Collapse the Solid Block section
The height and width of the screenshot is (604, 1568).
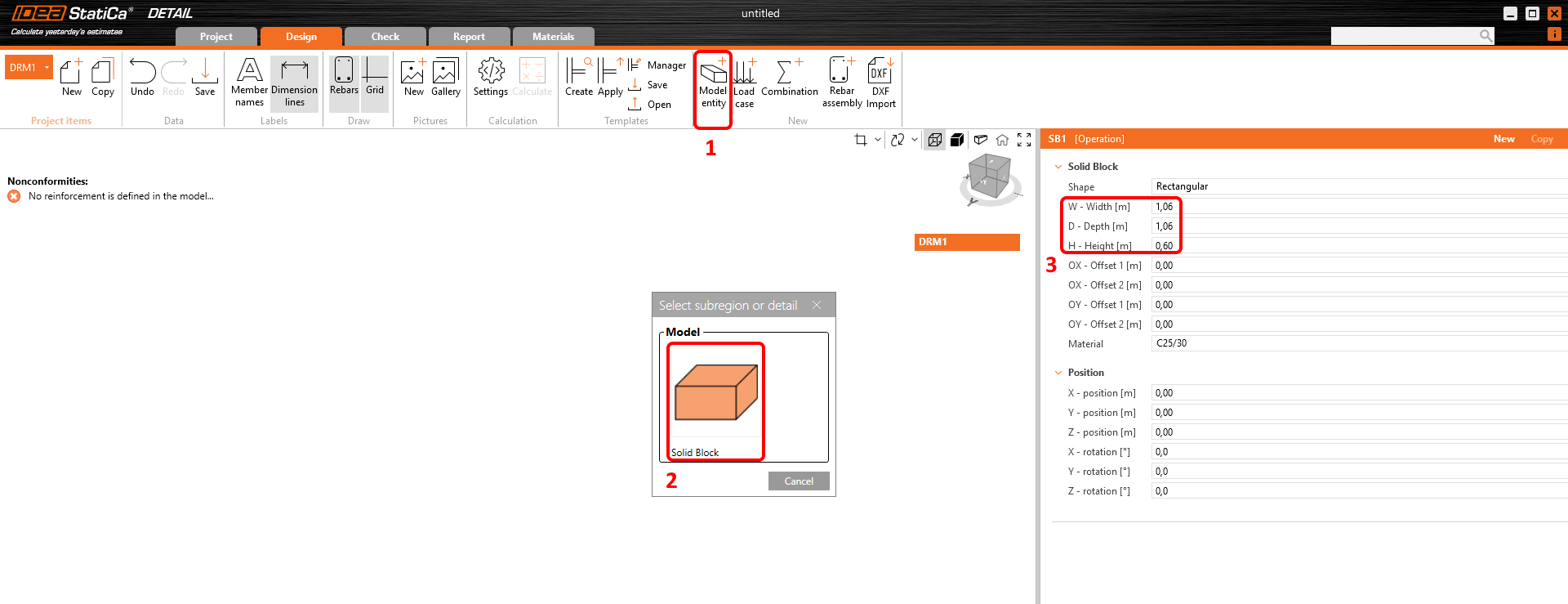click(x=1058, y=167)
